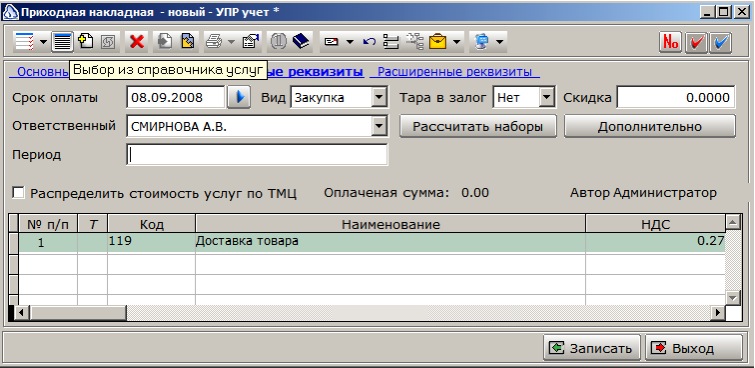Click the greyed number-one circle icon
Viewport: 755px width, 368px height.
tap(278, 42)
